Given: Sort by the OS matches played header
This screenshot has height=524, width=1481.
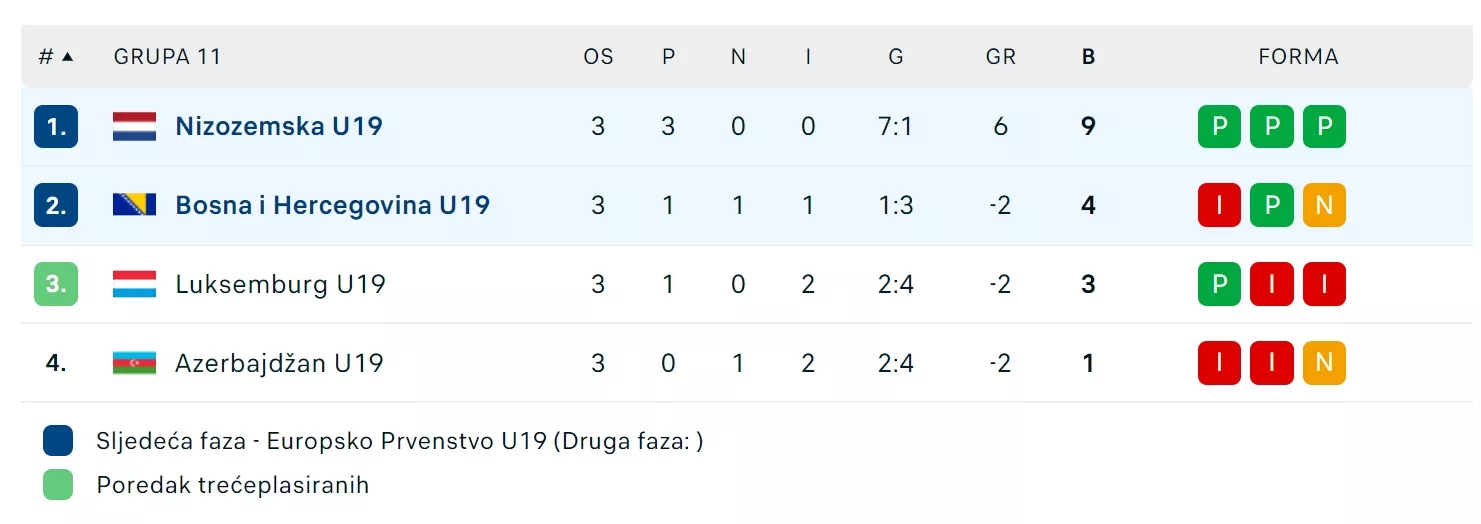Looking at the screenshot, I should [x=598, y=57].
